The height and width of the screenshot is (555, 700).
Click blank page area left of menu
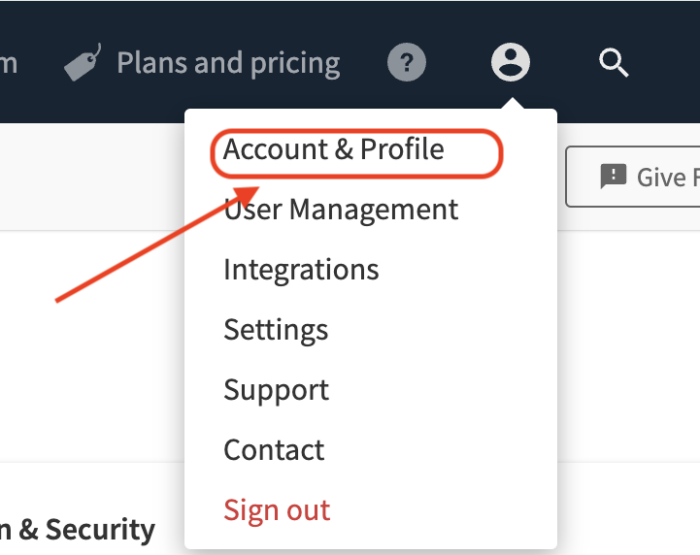(89, 380)
